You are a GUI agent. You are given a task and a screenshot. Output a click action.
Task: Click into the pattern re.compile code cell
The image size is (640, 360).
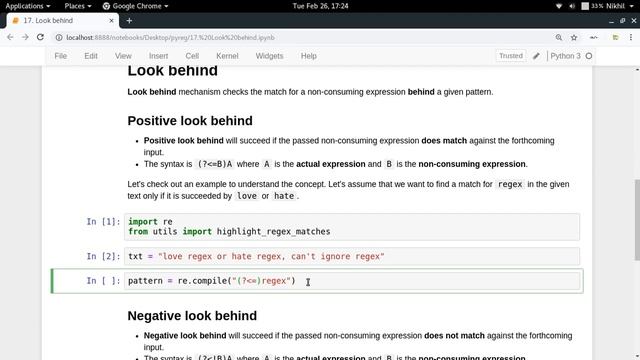pos(352,281)
